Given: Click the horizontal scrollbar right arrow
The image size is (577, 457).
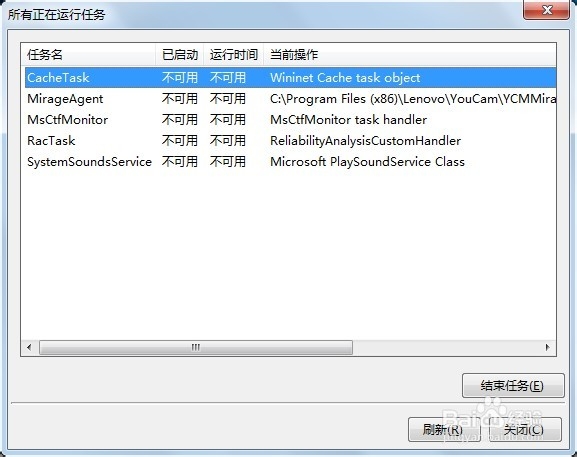Looking at the screenshot, I should 547,347.
